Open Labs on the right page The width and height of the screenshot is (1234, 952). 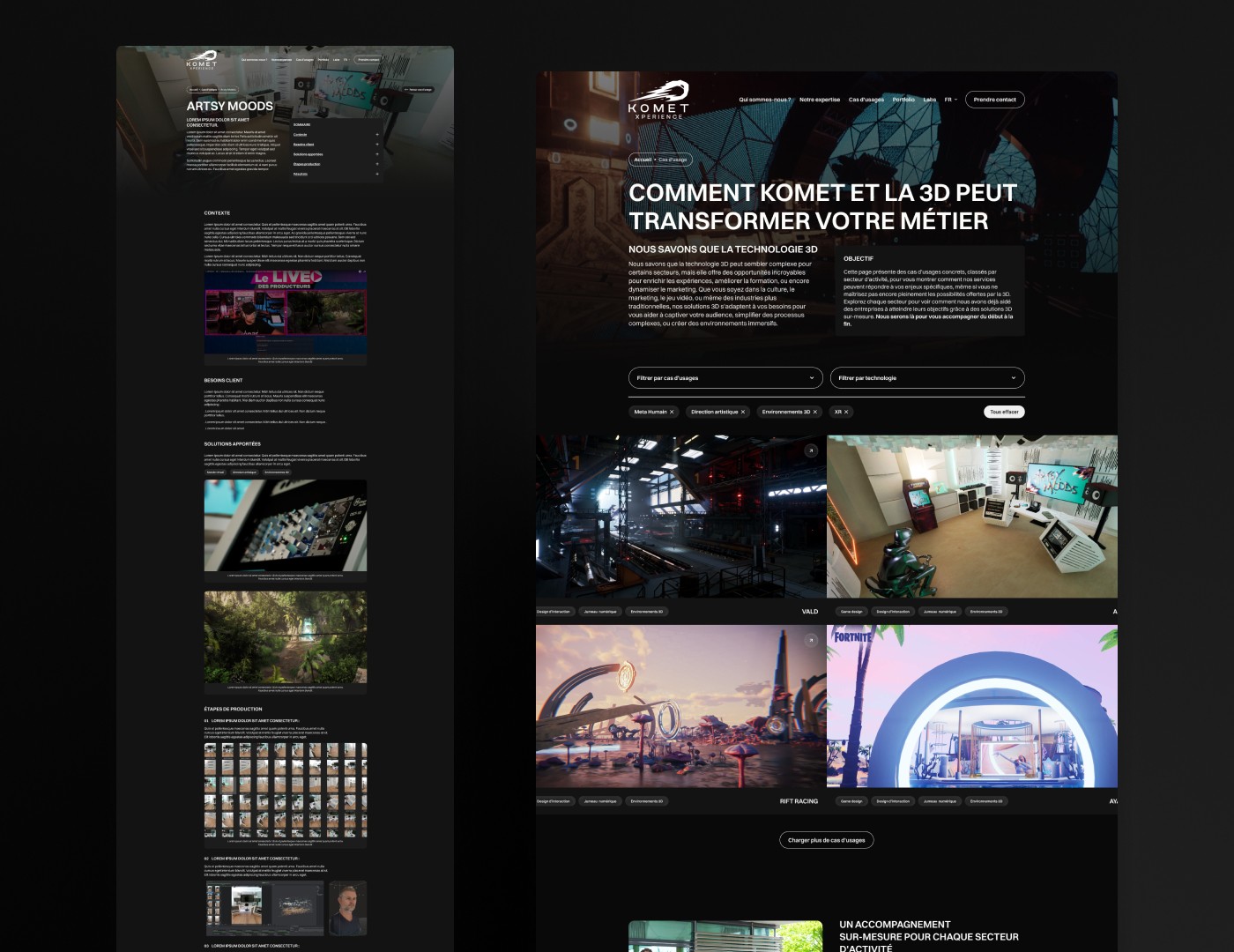pos(929,100)
